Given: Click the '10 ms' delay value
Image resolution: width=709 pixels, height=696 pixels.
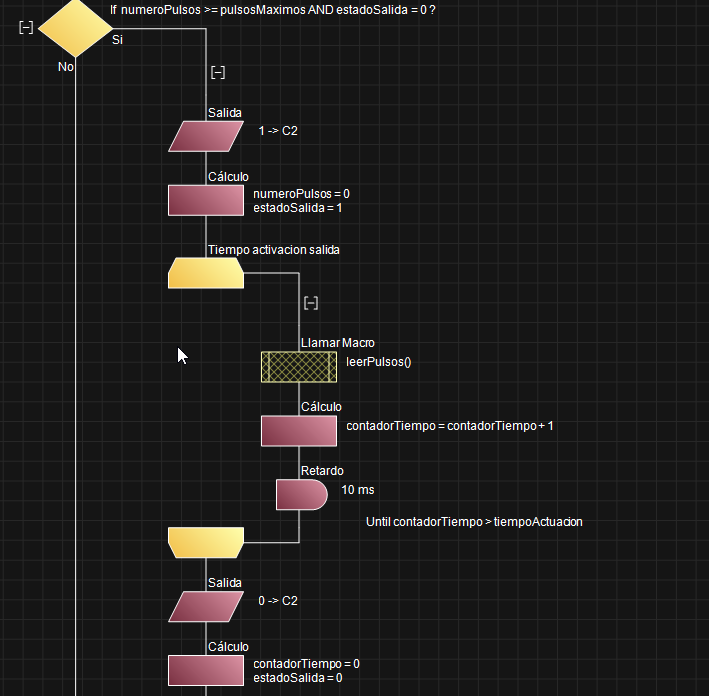Looking at the screenshot, I should pyautogui.click(x=358, y=490).
